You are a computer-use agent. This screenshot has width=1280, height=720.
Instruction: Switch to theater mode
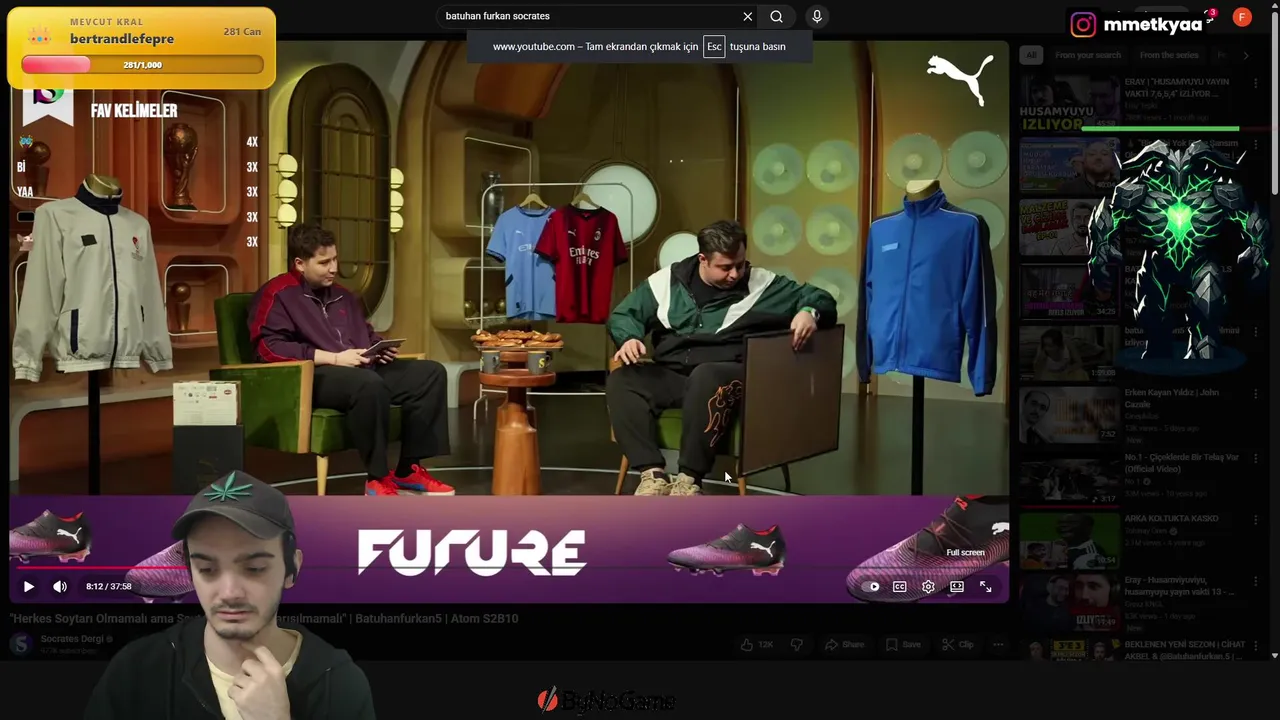[957, 587]
